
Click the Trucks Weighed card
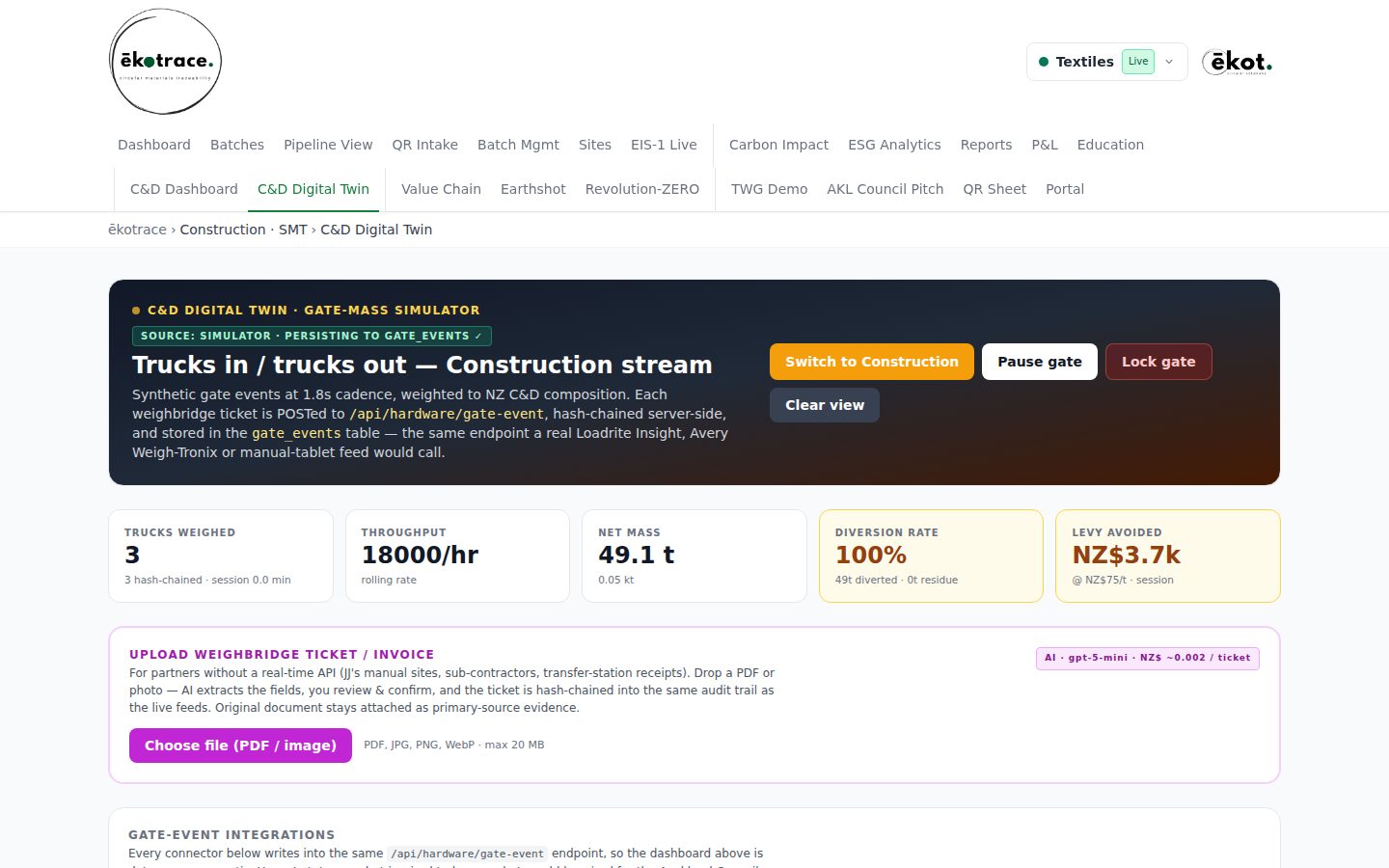coord(221,556)
